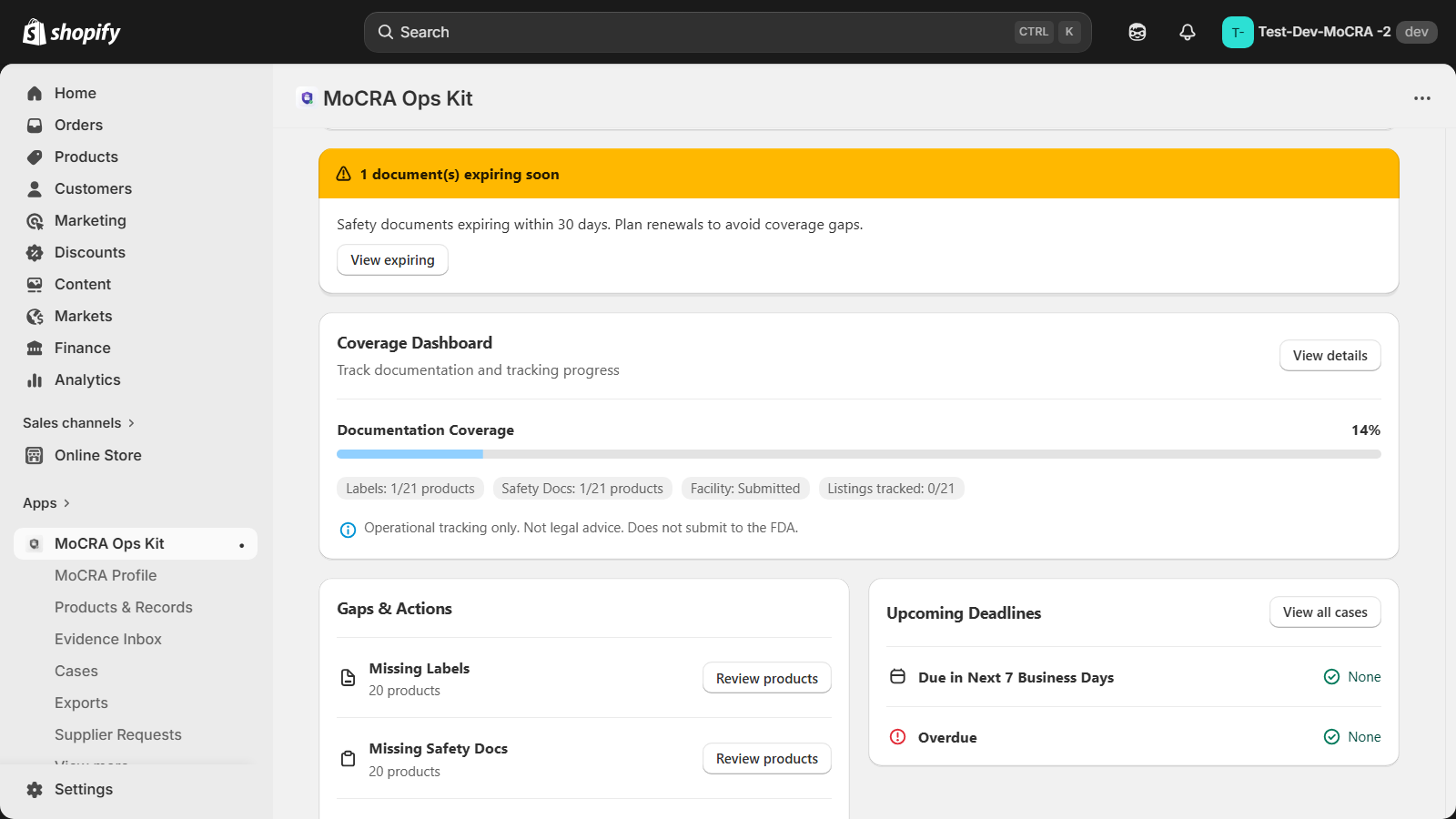1456x819 pixels.
Task: Click the pin dot next to MoCRA Ops Kit
Action: tap(241, 545)
